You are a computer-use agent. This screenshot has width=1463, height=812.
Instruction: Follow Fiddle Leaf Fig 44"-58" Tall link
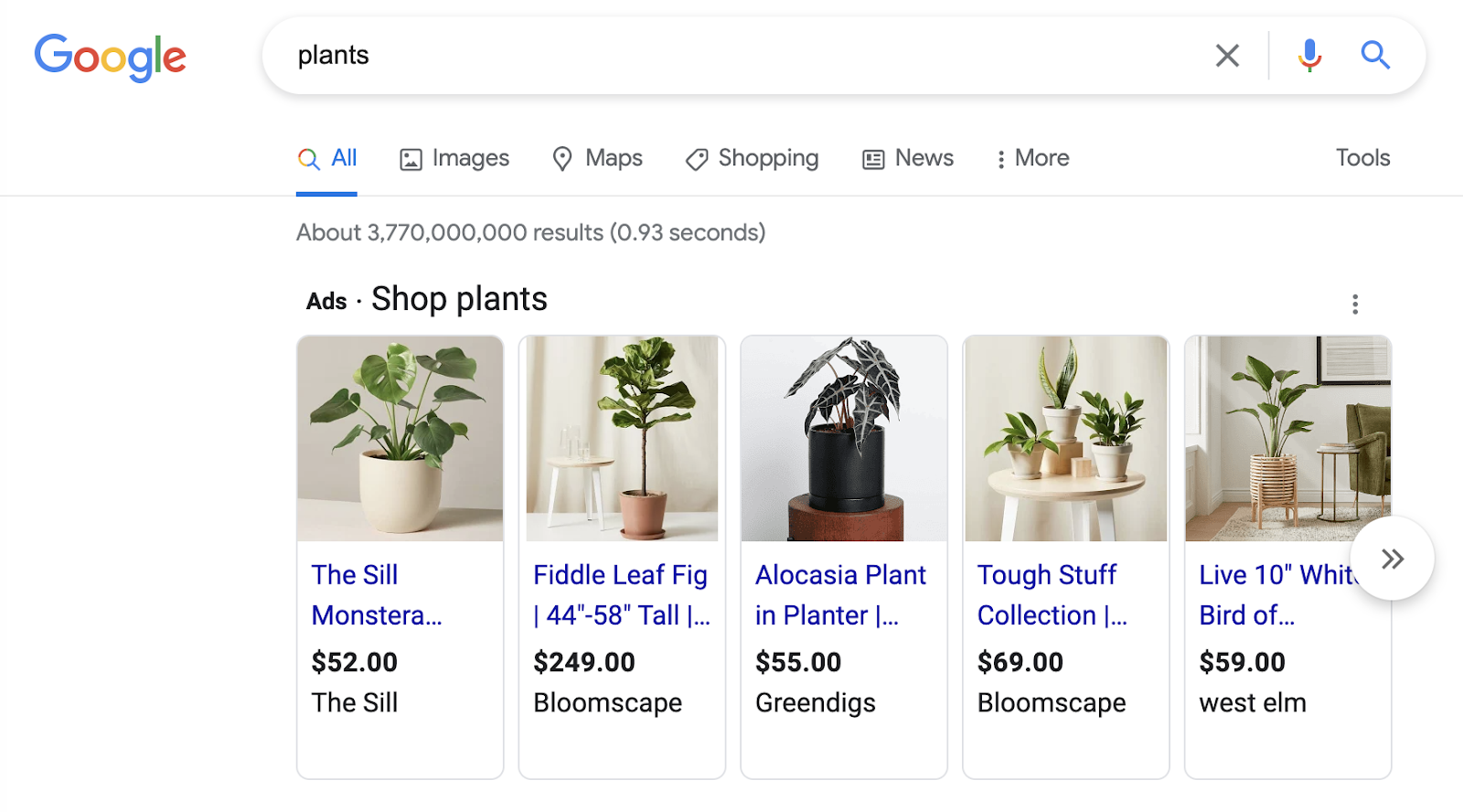pyautogui.click(x=622, y=594)
